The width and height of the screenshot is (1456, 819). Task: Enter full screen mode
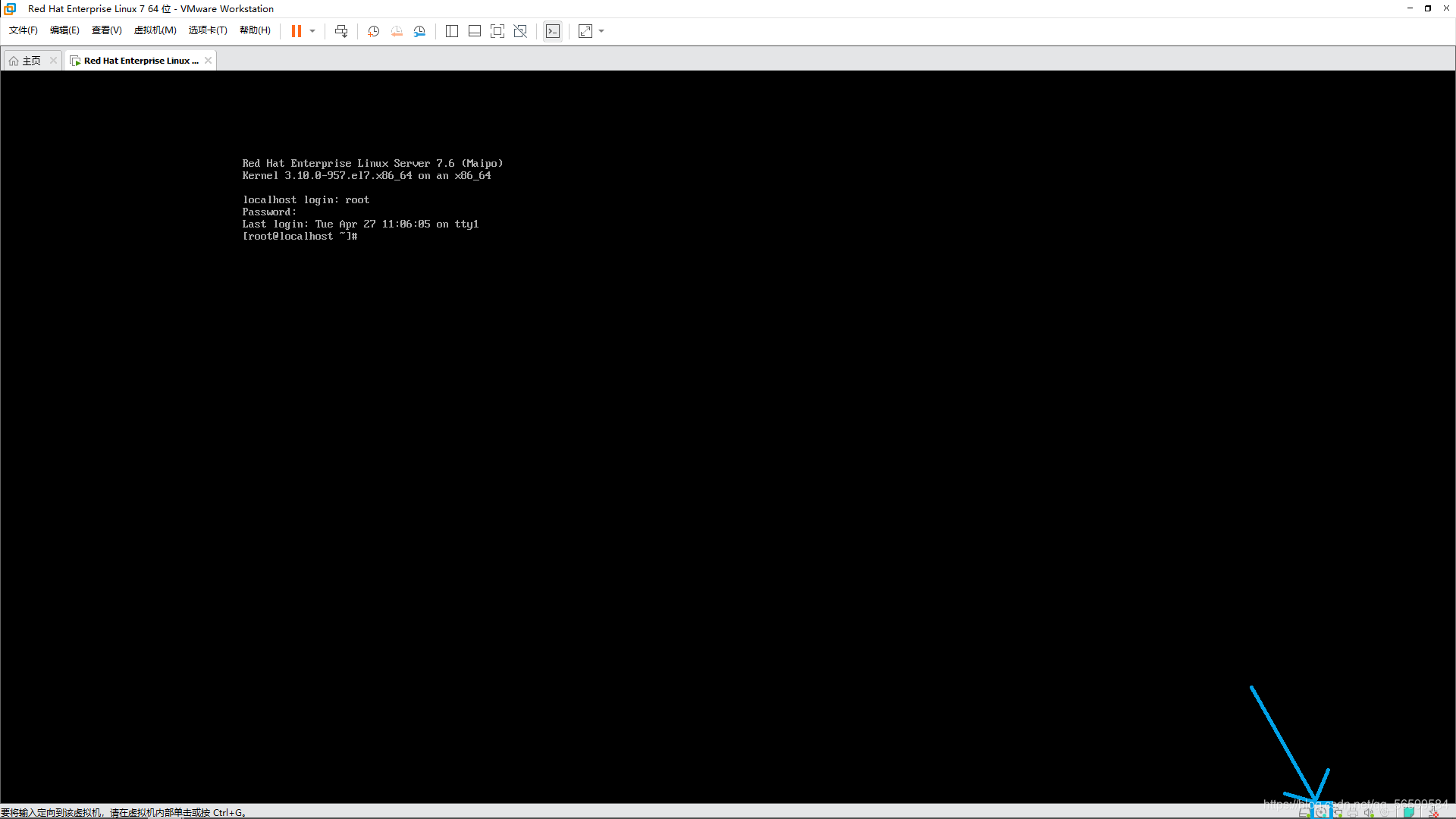(x=497, y=31)
